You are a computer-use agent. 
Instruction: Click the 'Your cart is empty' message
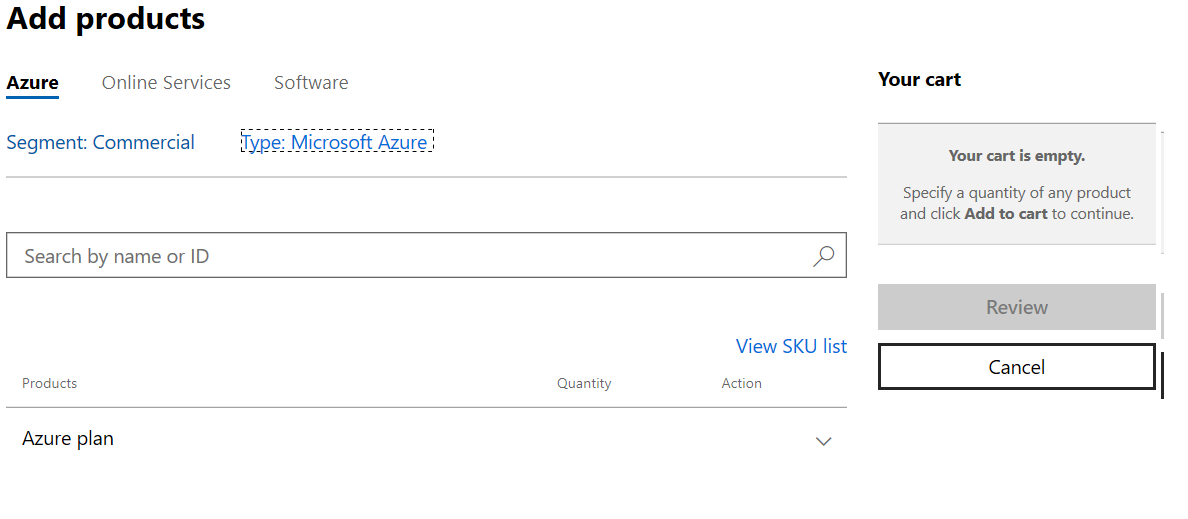pyautogui.click(x=1016, y=156)
